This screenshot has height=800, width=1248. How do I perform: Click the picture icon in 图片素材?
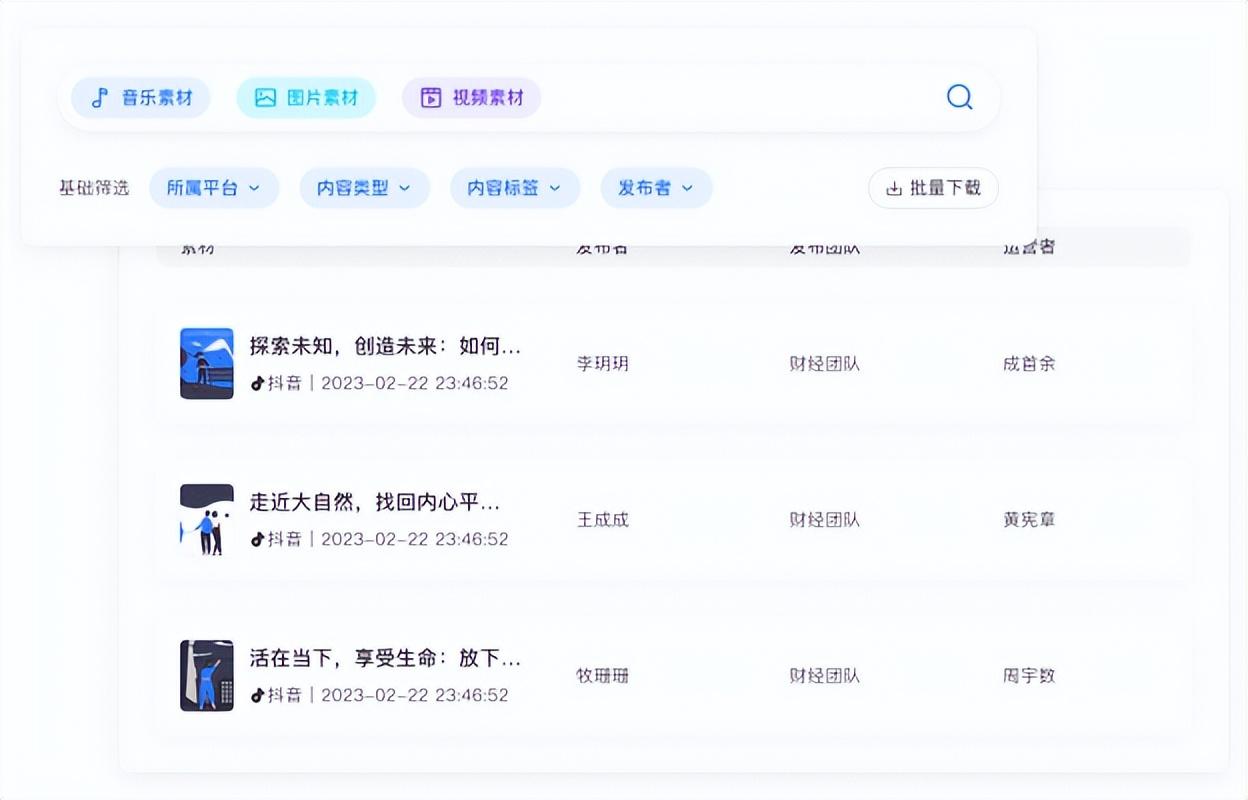(265, 98)
